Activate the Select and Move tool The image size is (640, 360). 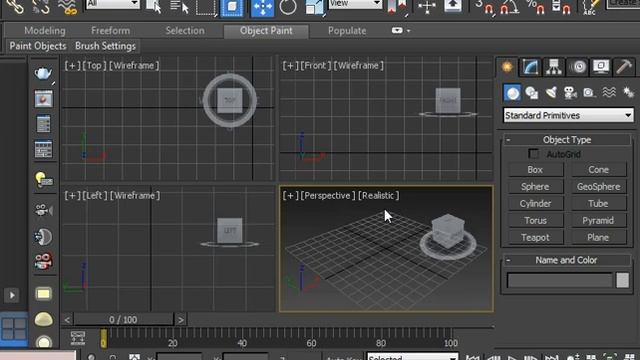point(262,7)
